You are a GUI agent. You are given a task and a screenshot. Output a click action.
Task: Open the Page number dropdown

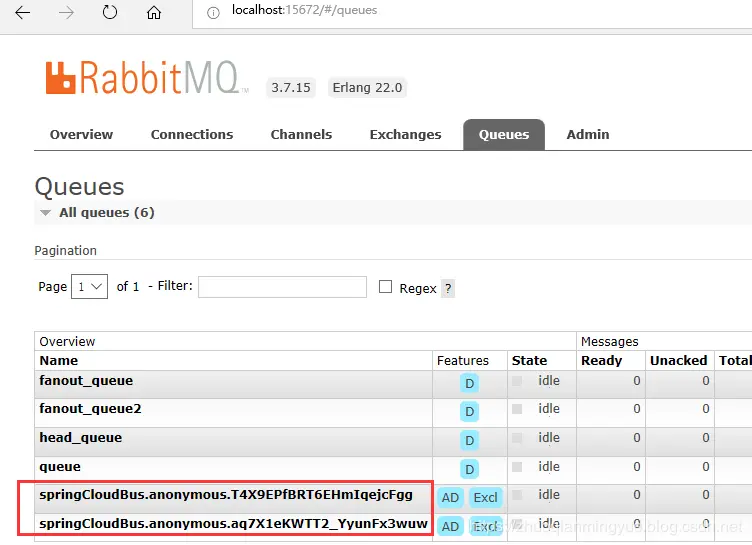click(89, 286)
